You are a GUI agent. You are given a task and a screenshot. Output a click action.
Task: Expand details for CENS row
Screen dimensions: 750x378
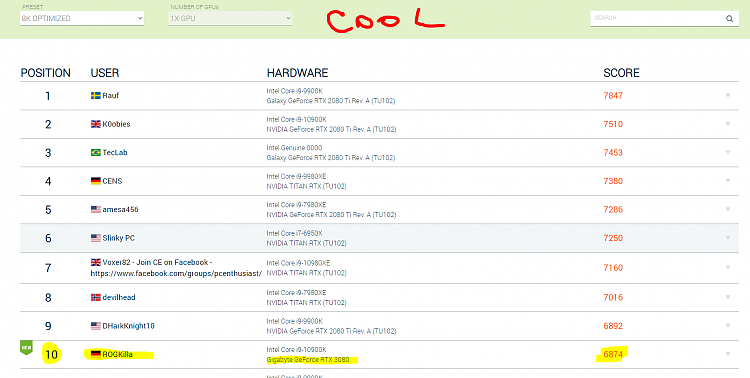(x=728, y=181)
